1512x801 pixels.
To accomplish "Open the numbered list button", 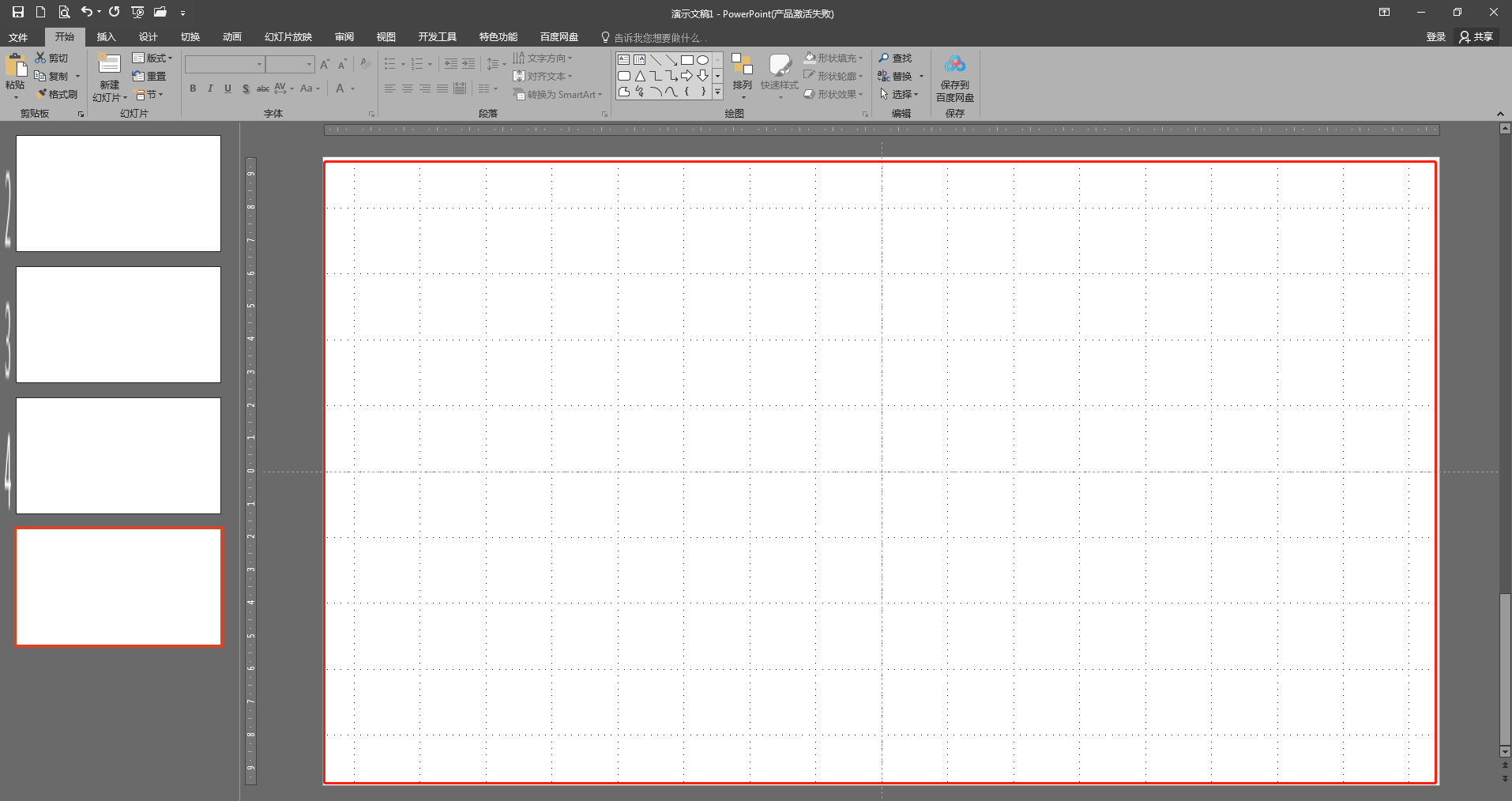I will coord(417,64).
